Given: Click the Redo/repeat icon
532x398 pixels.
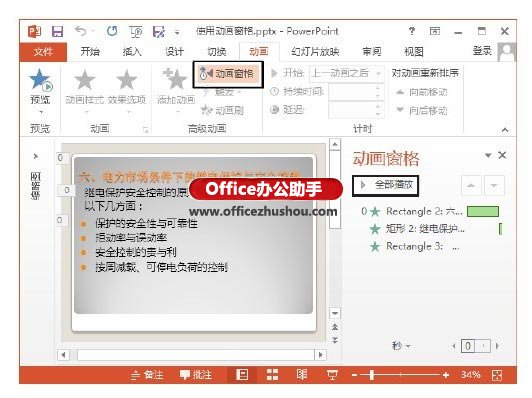Looking at the screenshot, I should [112, 31].
